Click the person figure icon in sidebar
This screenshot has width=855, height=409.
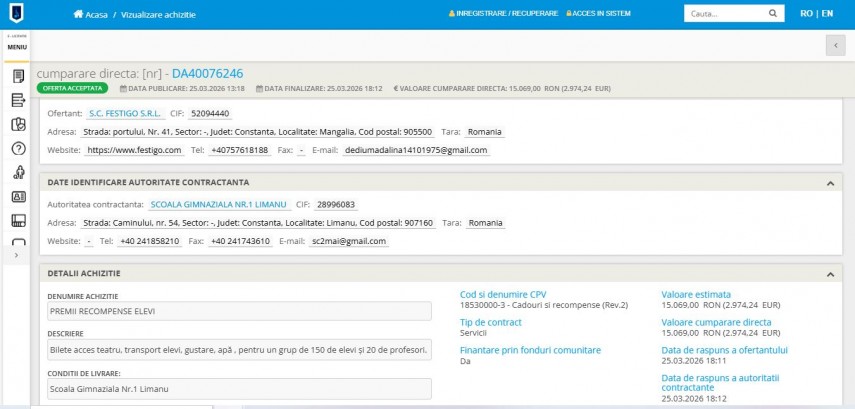click(18, 173)
